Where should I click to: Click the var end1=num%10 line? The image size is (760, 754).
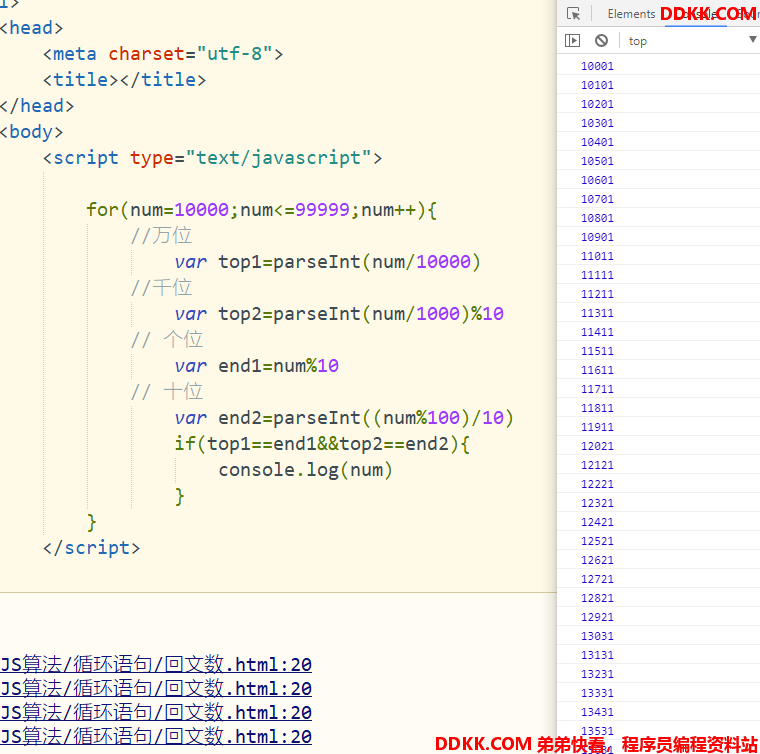click(256, 365)
